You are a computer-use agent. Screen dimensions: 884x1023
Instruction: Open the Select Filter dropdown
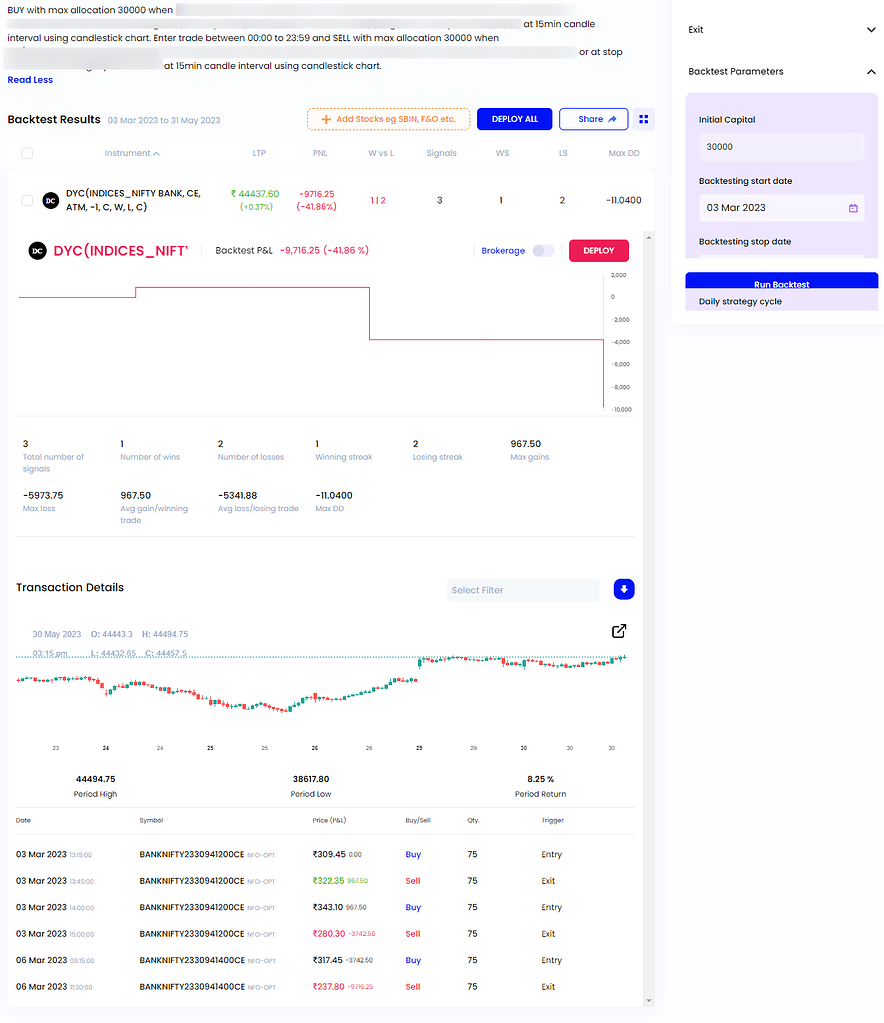click(522, 589)
